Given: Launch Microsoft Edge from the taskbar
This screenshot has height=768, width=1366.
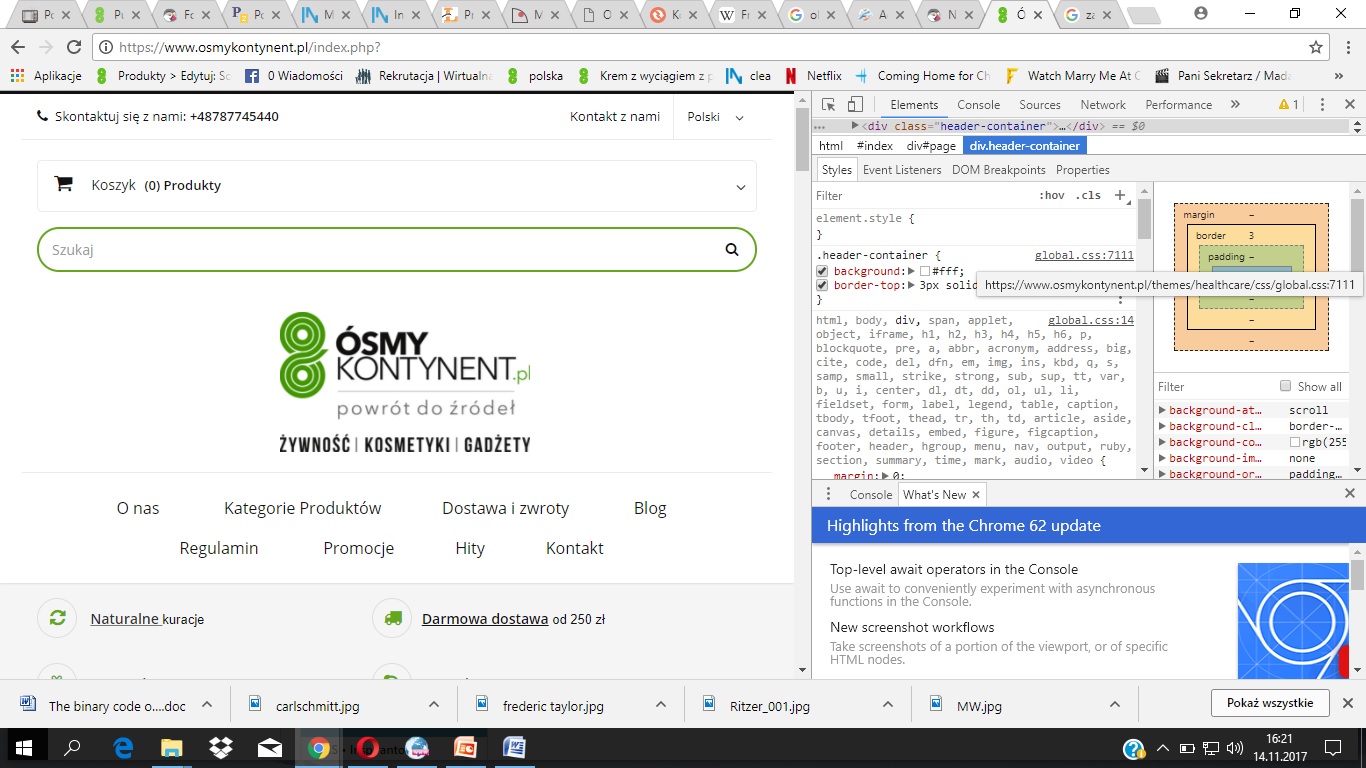Looking at the screenshot, I should click(123, 748).
